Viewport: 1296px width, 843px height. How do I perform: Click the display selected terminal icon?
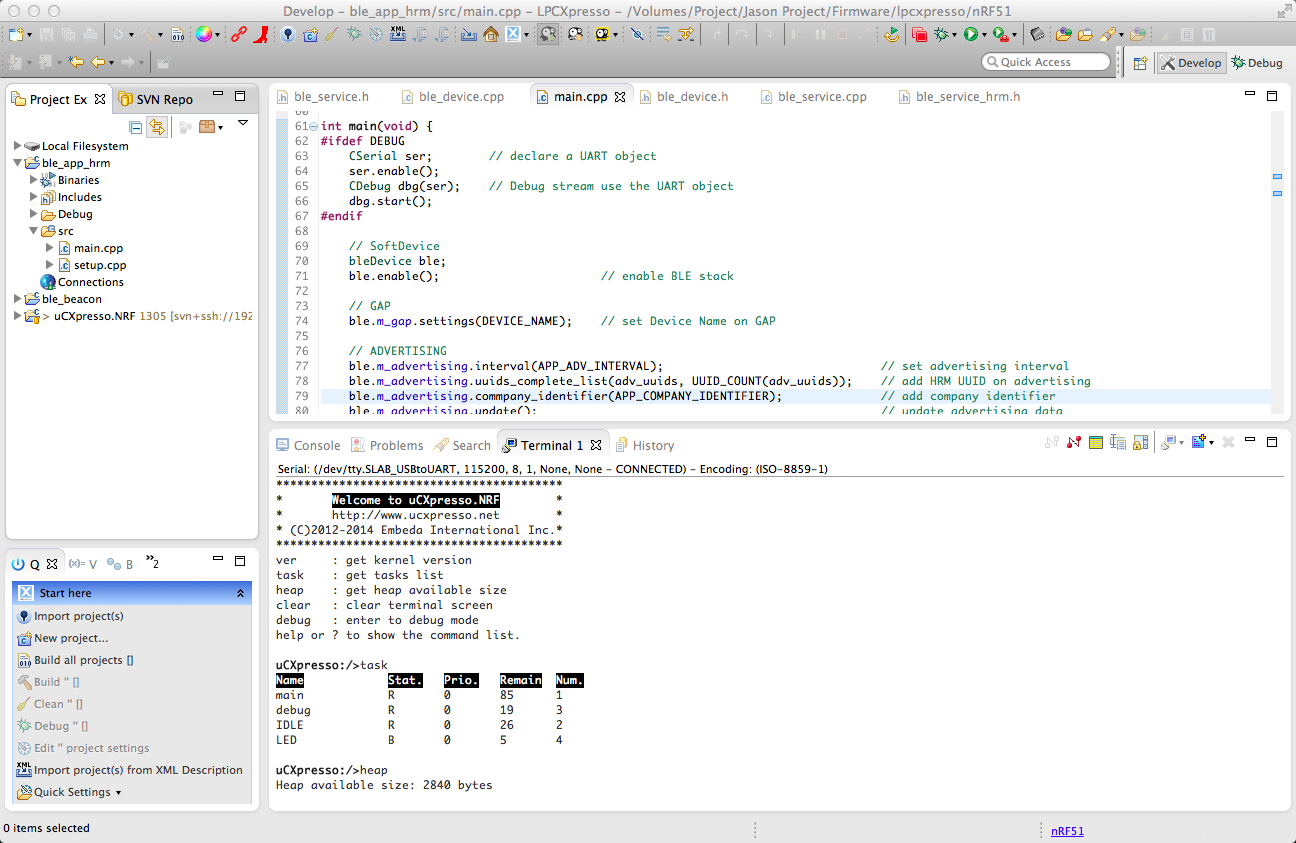1166,443
